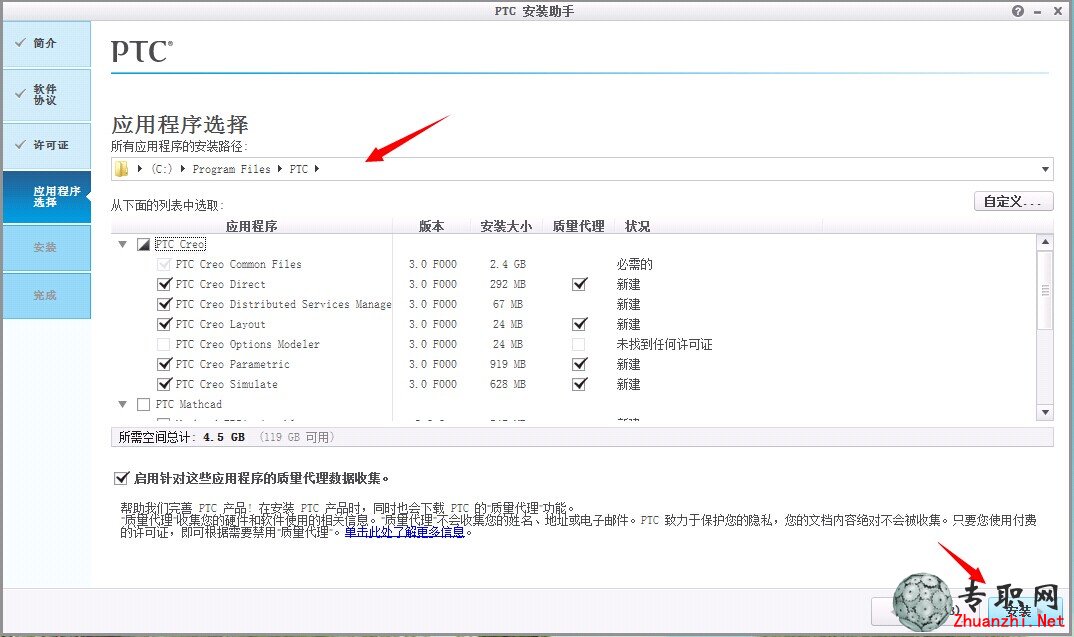Toggle the PTC Creo group checkbox
Viewport: 1074px width, 637px height.
tap(143, 245)
